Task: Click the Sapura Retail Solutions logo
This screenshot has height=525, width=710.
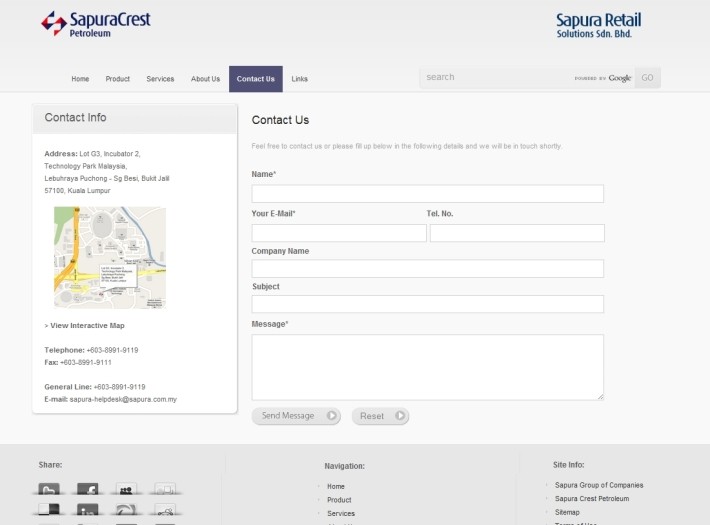Action: pos(598,25)
